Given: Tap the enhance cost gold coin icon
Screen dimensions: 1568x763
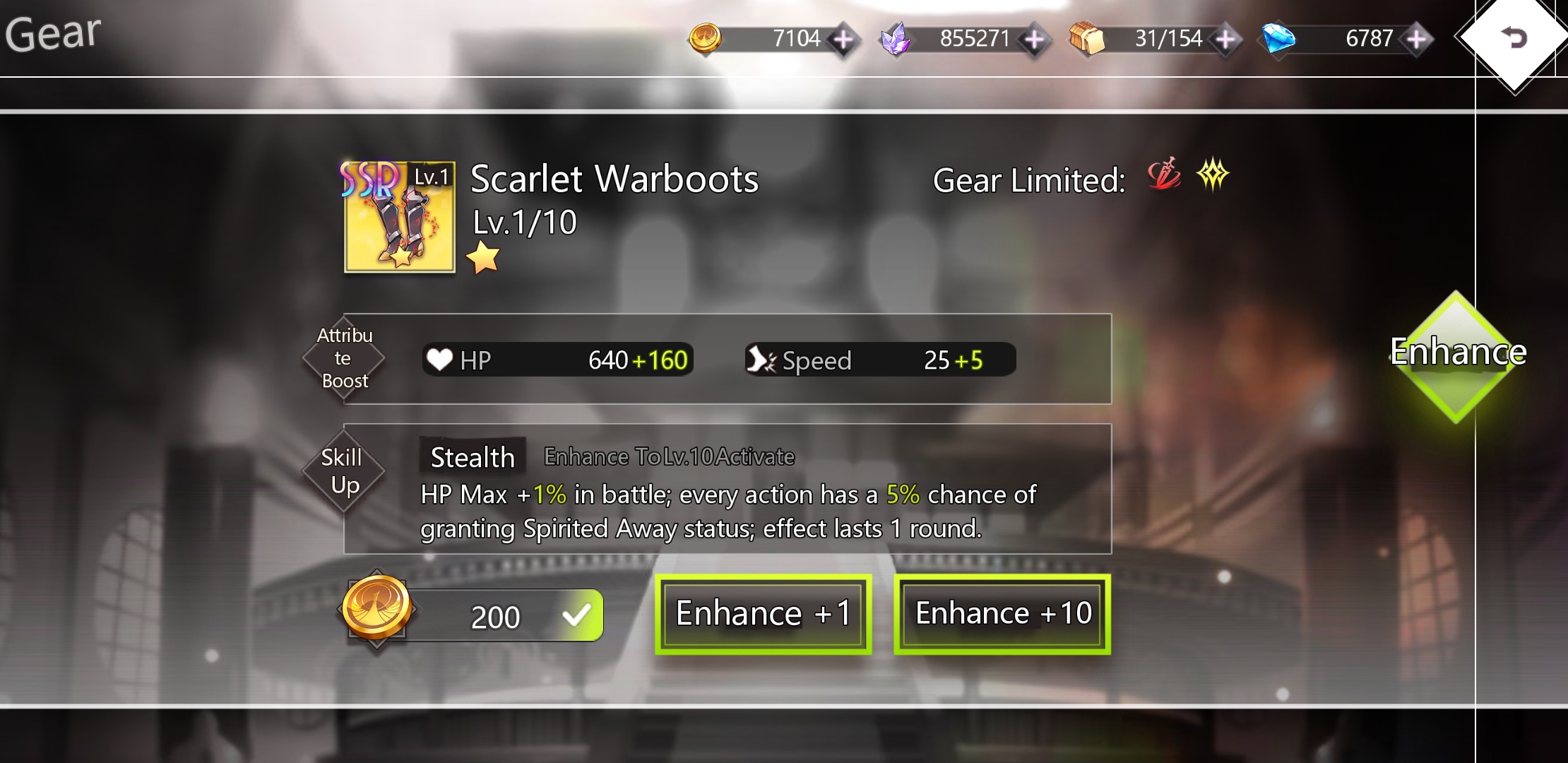Looking at the screenshot, I should pos(376,608).
